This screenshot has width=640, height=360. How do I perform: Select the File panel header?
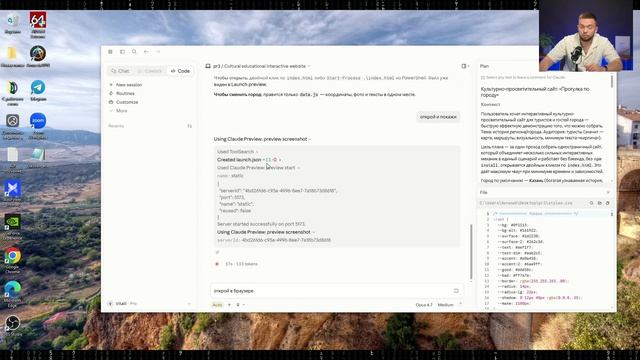tap(484, 192)
